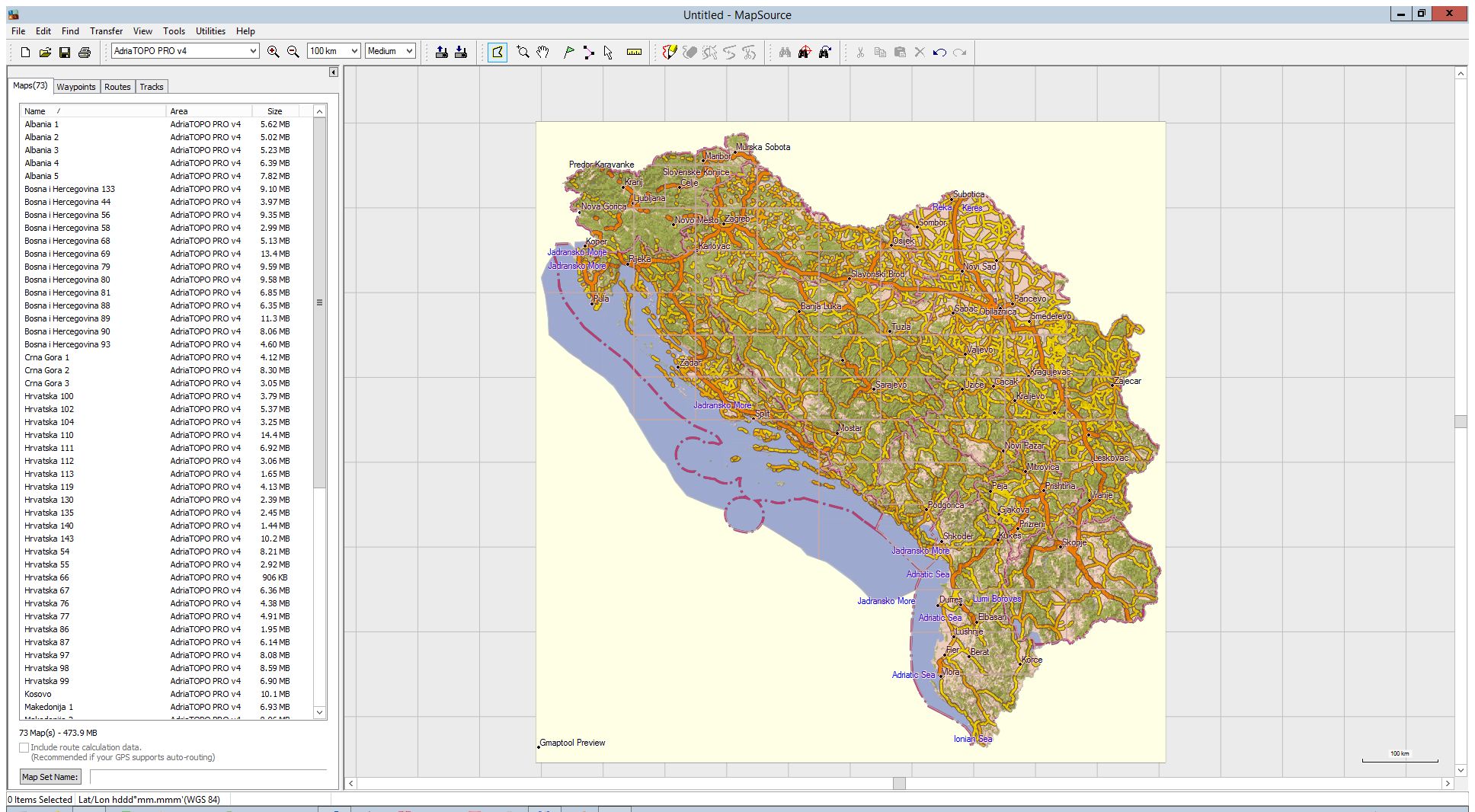Click the Undo arrow icon
This screenshot has width=1475, height=812.
[x=939, y=52]
